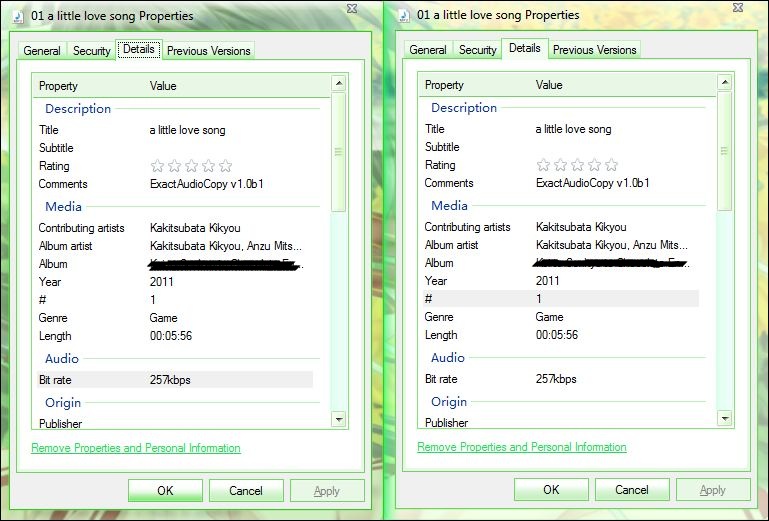Set first rating star in right window

pyautogui.click(x=543, y=165)
